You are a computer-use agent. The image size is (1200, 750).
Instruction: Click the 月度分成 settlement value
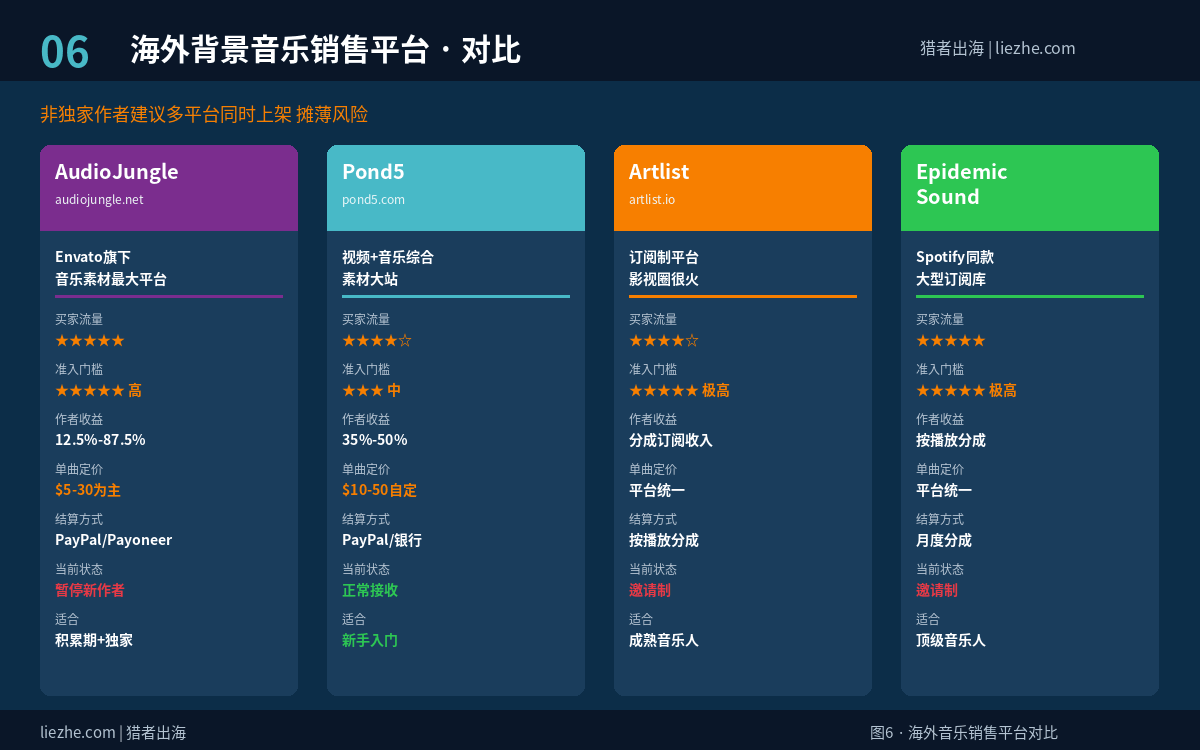tap(944, 540)
